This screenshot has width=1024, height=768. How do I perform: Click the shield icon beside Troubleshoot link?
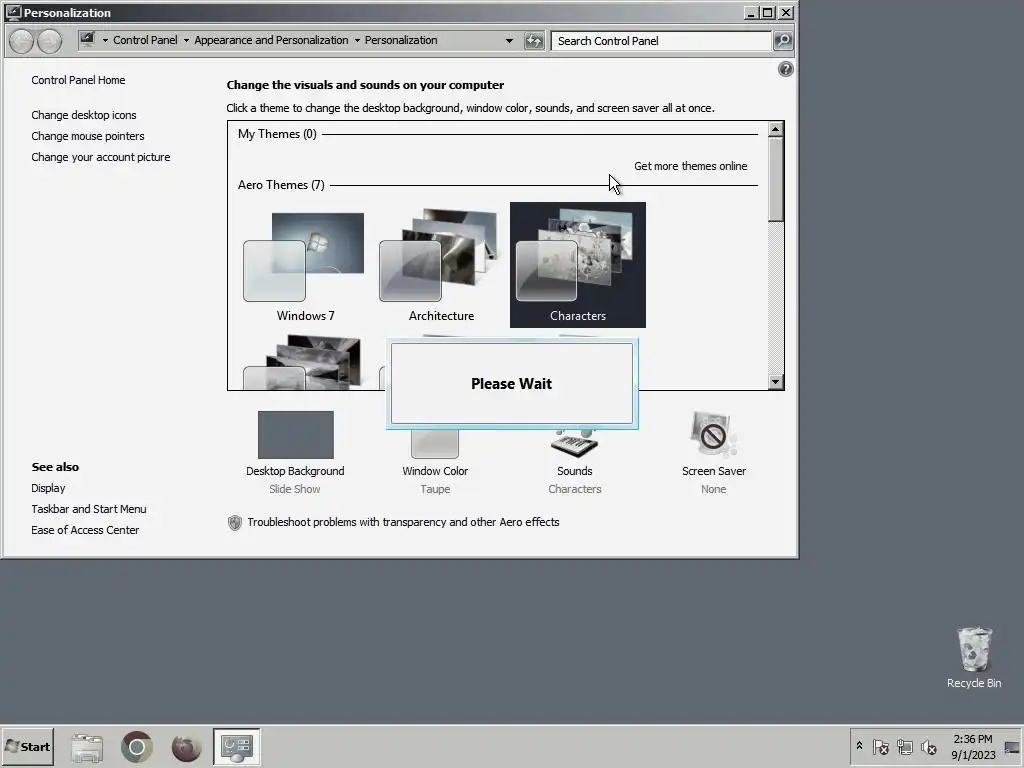[235, 522]
